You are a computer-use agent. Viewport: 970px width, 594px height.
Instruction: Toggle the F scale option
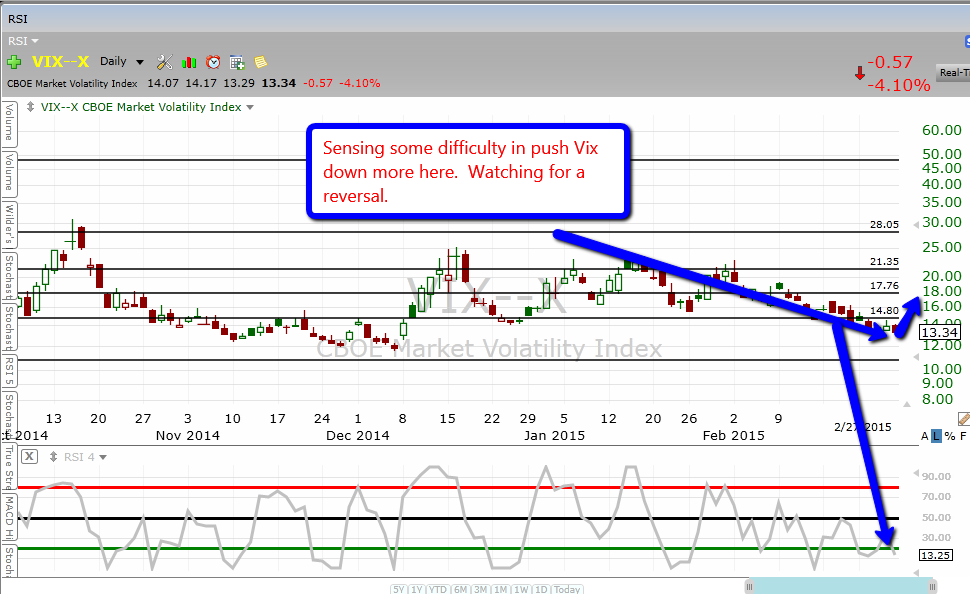963,436
